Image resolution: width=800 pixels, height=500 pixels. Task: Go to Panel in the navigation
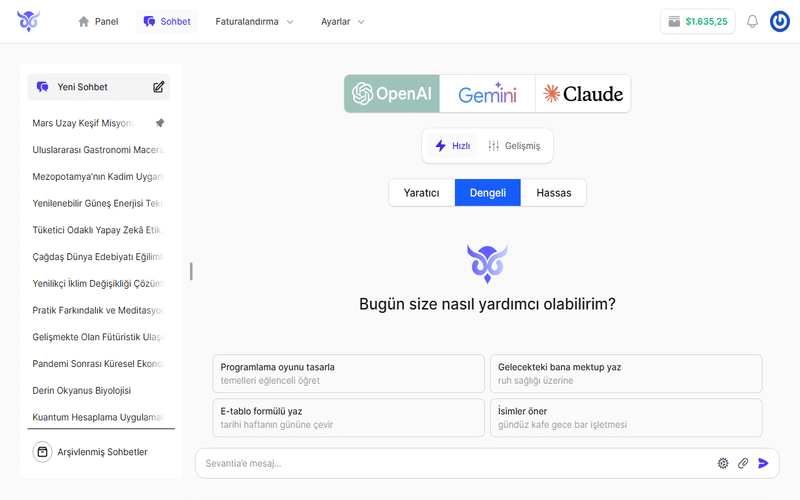click(98, 21)
